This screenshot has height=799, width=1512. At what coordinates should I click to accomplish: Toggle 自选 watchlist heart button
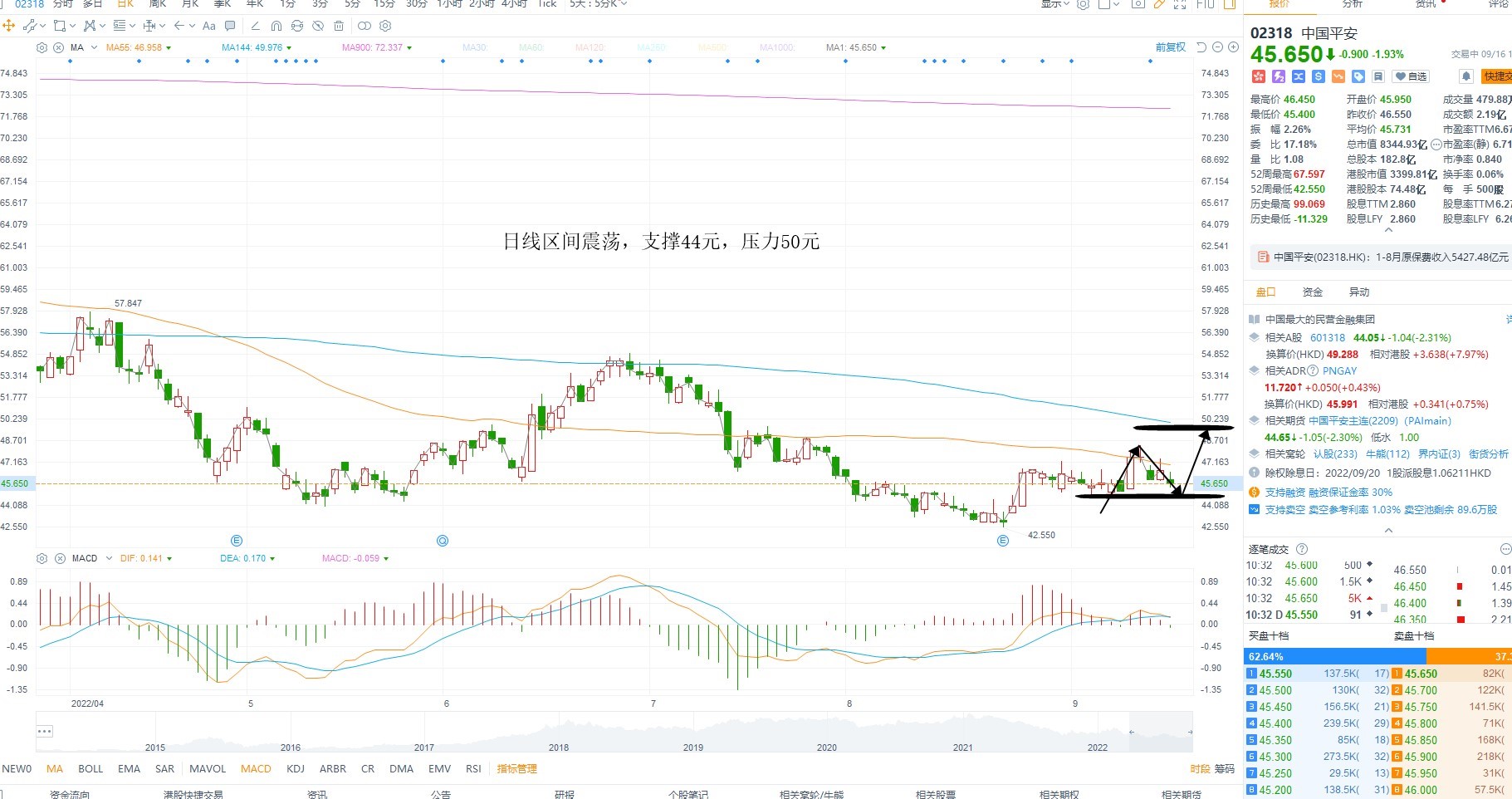(x=1411, y=76)
